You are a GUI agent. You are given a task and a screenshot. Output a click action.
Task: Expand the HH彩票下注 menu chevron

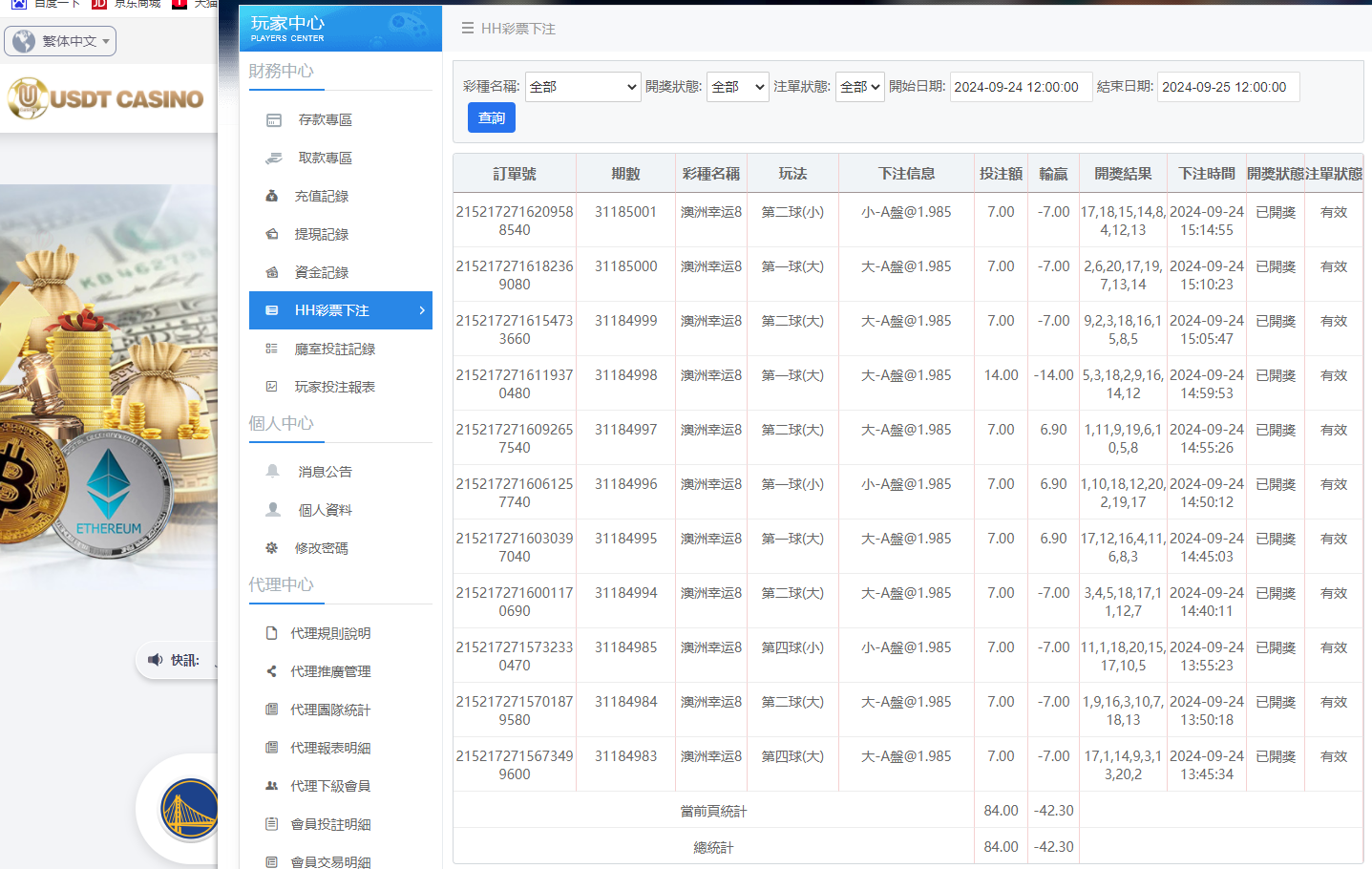[422, 310]
